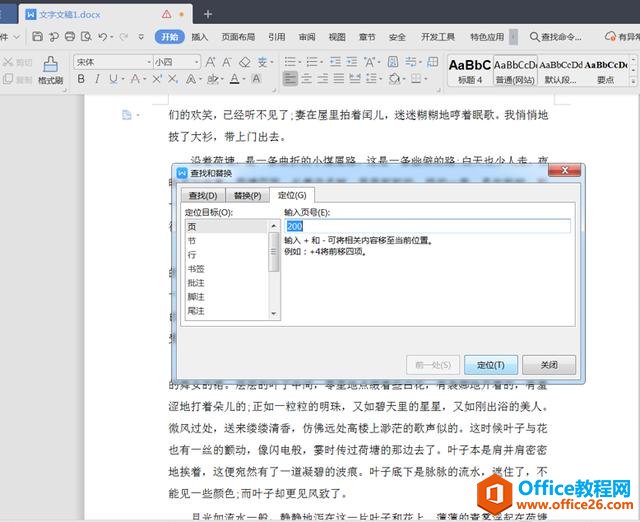Switch to 审阅 ribbon tab

pos(307,37)
